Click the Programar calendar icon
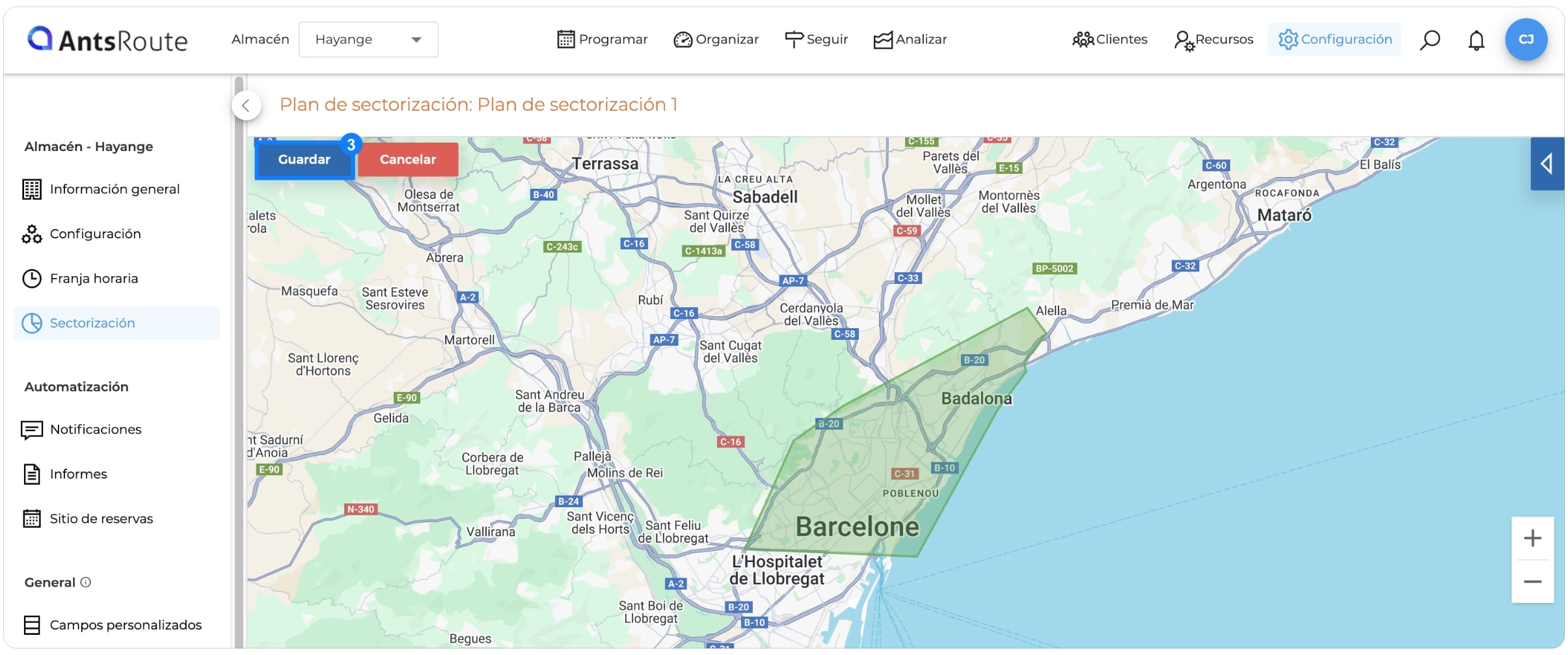Image resolution: width=1568 pixels, height=655 pixels. 566,40
